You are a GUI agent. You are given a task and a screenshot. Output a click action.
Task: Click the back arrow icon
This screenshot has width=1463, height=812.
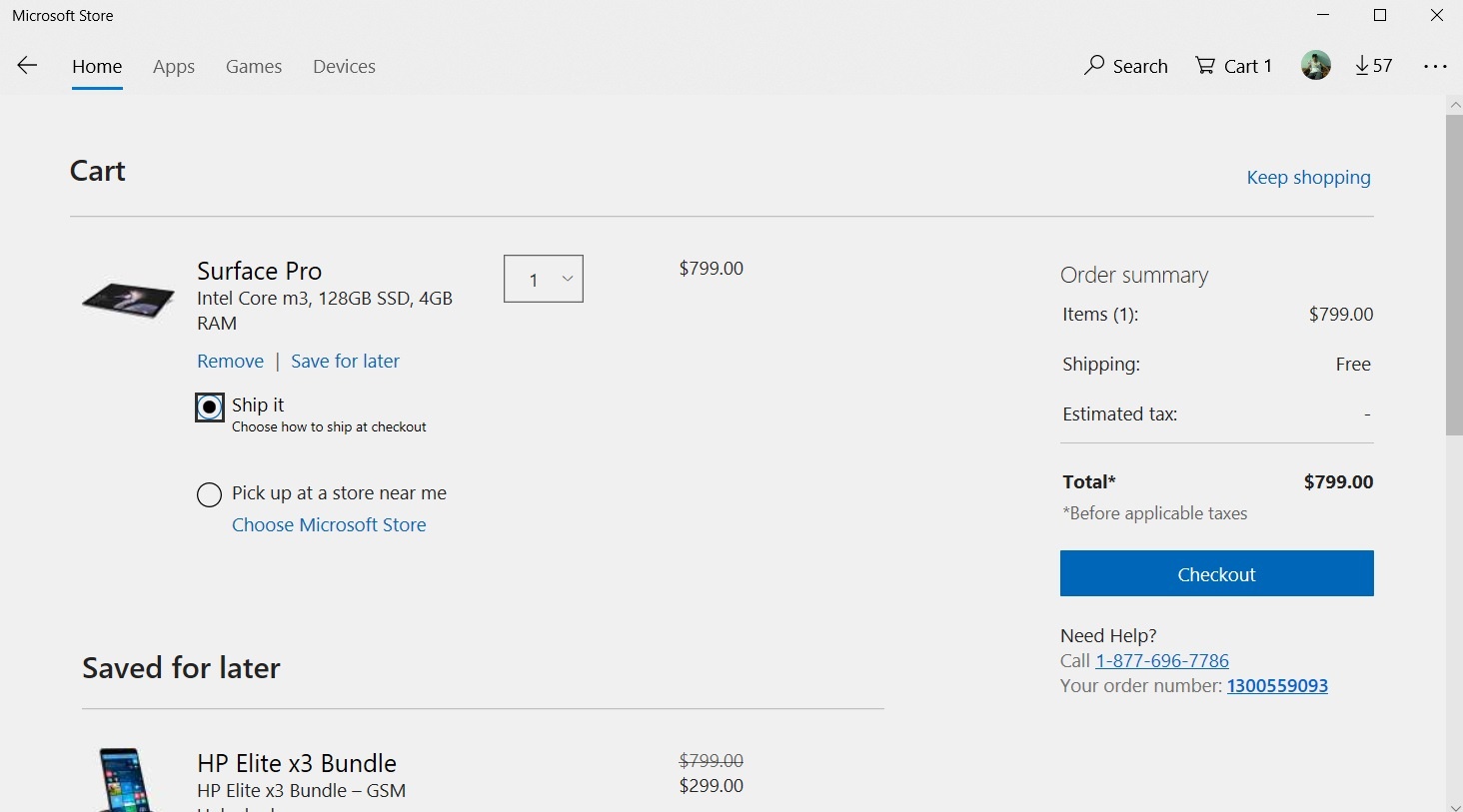click(x=27, y=66)
